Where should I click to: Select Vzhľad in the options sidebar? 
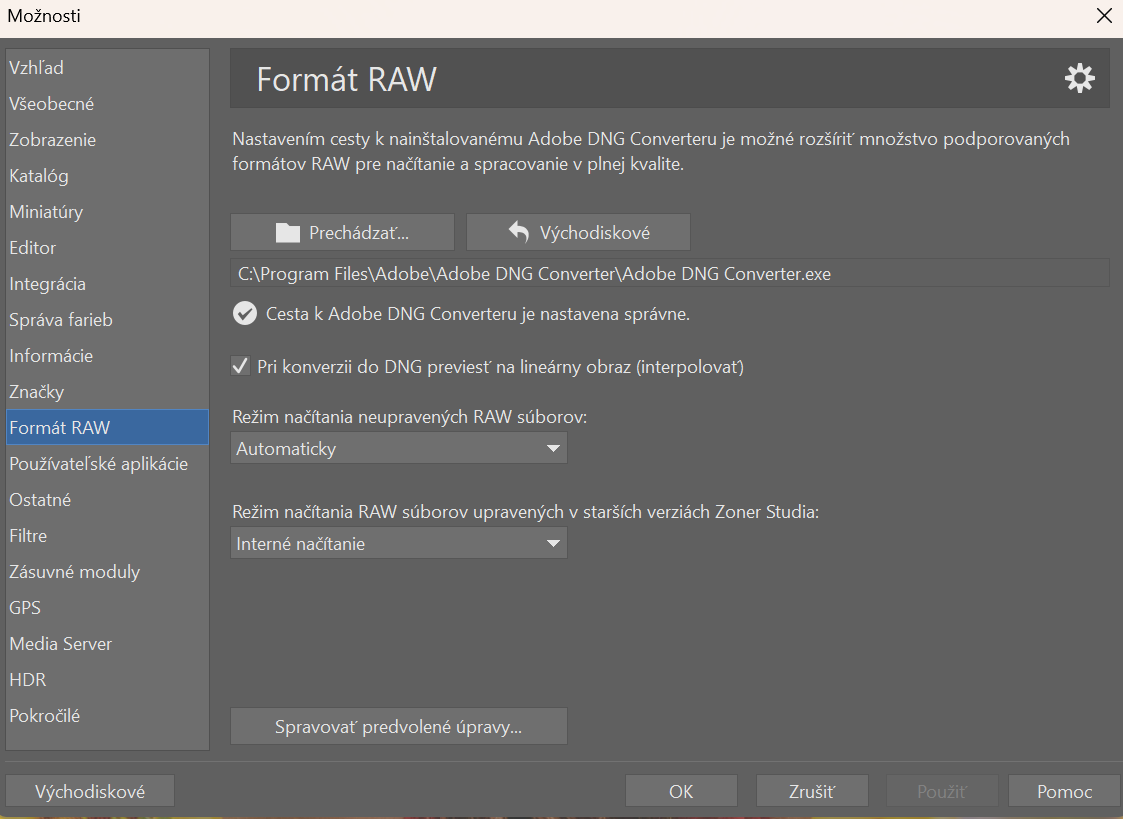click(107, 67)
